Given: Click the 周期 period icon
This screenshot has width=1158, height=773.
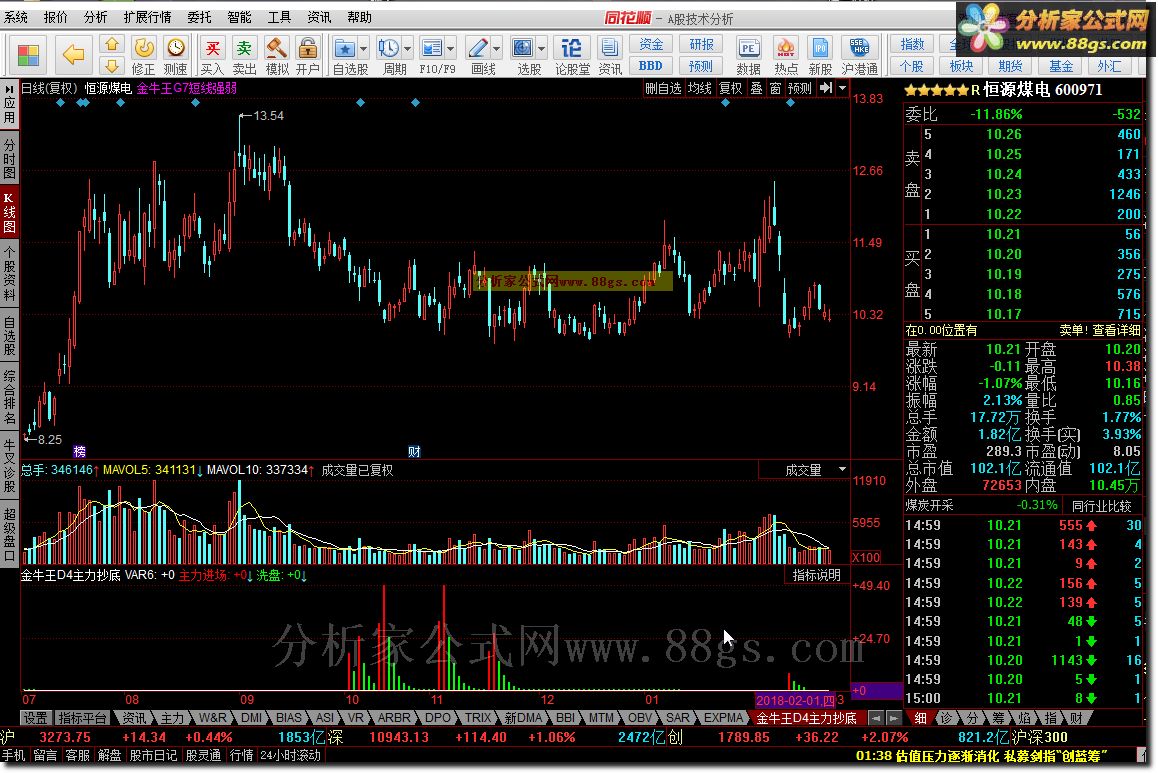Looking at the screenshot, I should (x=389, y=55).
